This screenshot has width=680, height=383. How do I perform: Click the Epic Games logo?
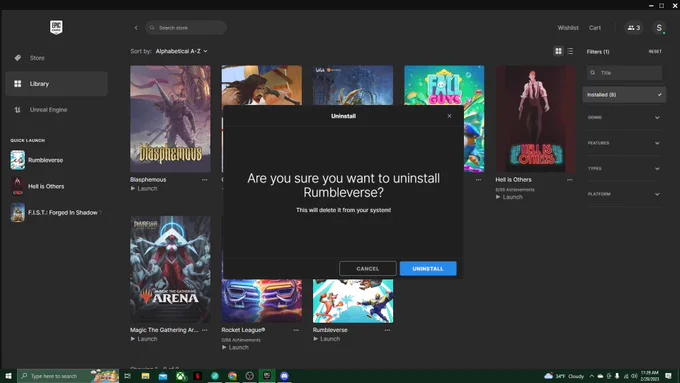[x=56, y=27]
